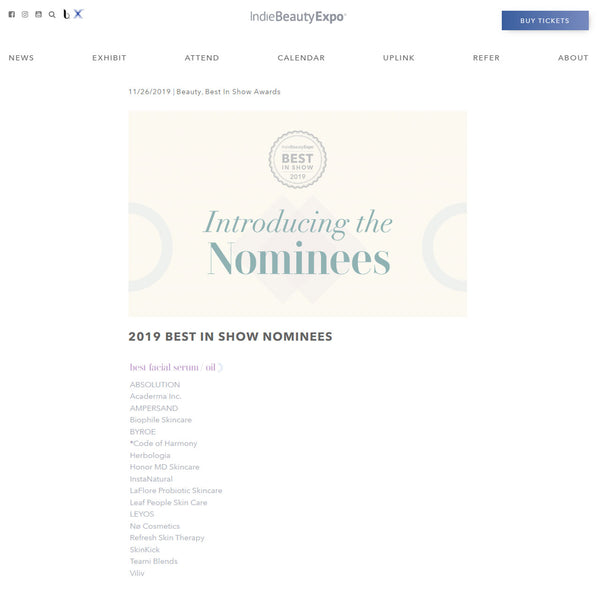The height and width of the screenshot is (600, 600).
Task: Click the Buy Tickets button
Action: [544, 21]
